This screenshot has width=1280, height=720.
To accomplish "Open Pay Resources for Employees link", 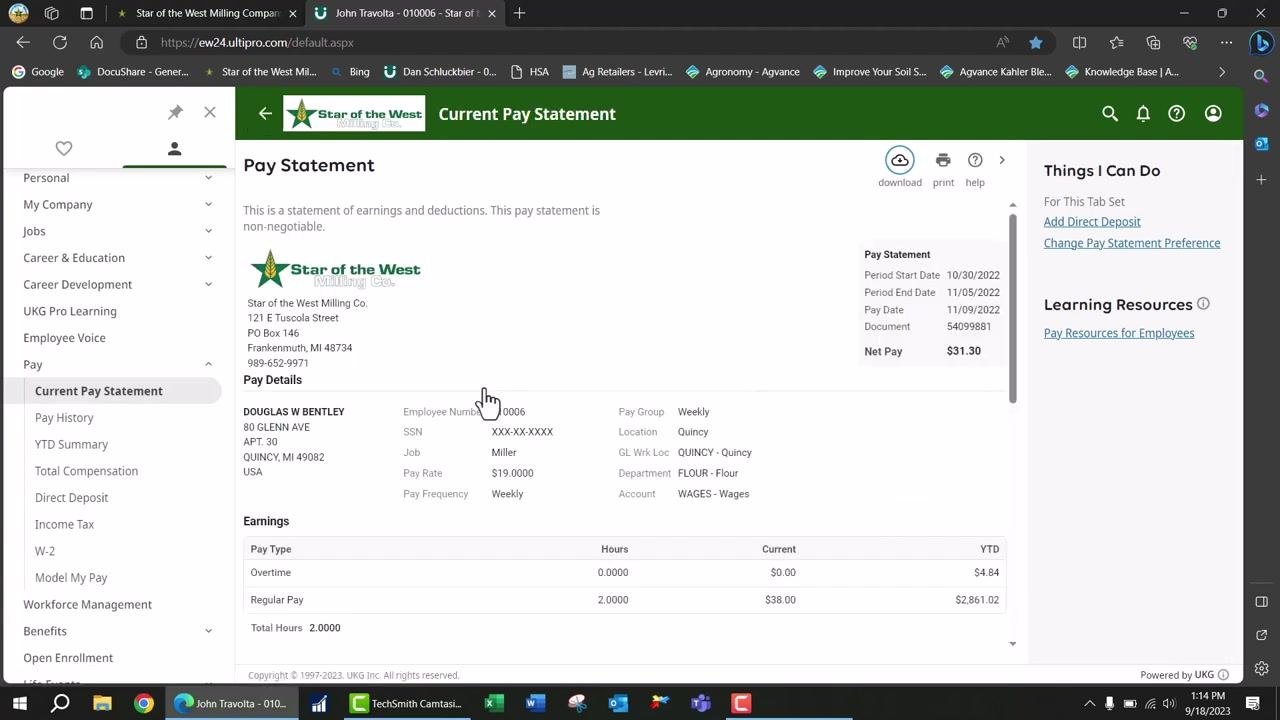I will (1119, 333).
